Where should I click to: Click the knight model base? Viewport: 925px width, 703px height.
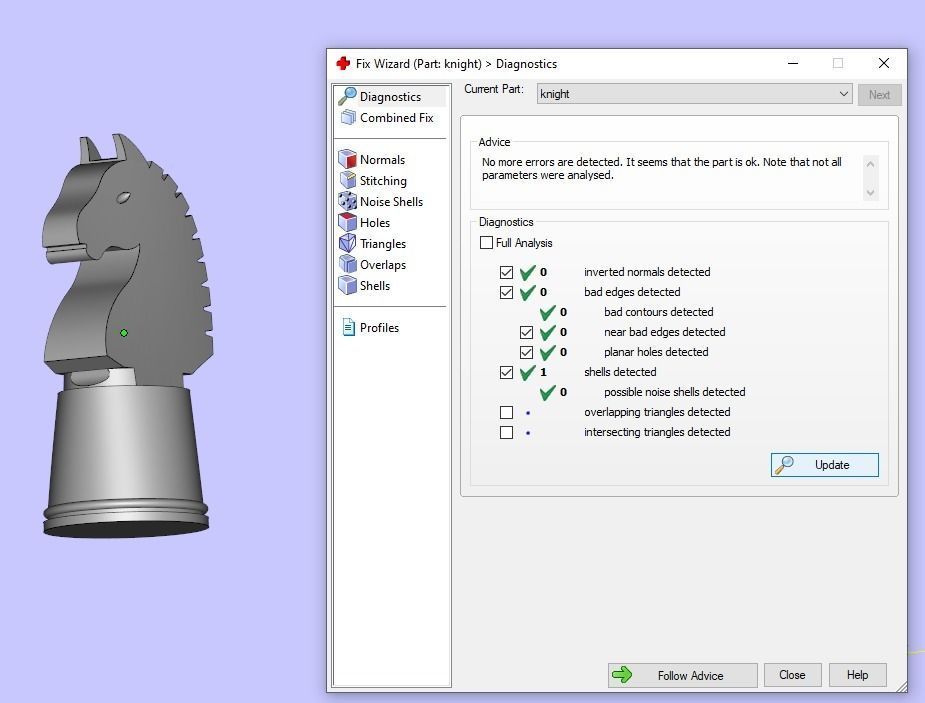(126, 460)
